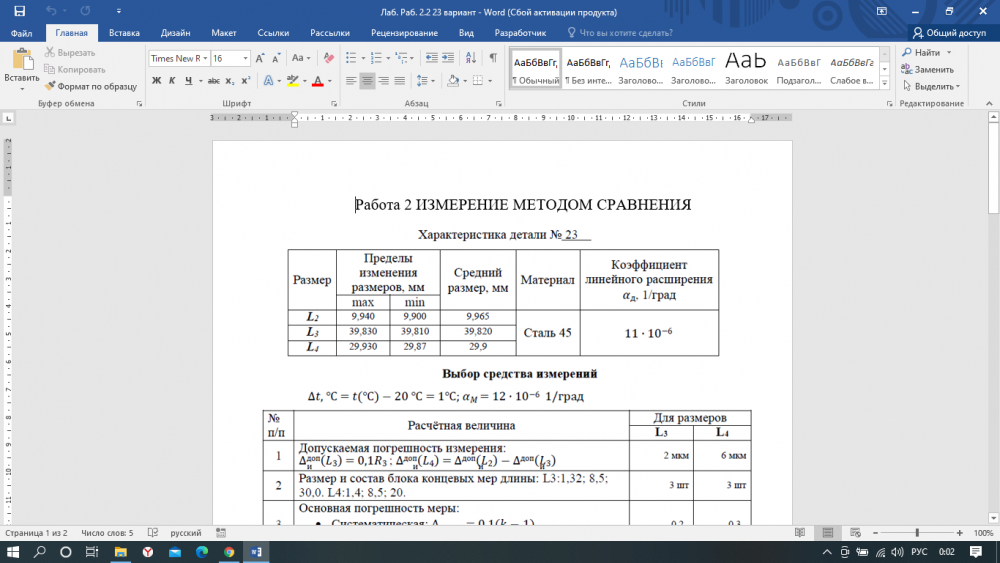Viewport: 1000px width, 563px height.
Task: Activate Формат по образцу painter
Action: coord(91,86)
